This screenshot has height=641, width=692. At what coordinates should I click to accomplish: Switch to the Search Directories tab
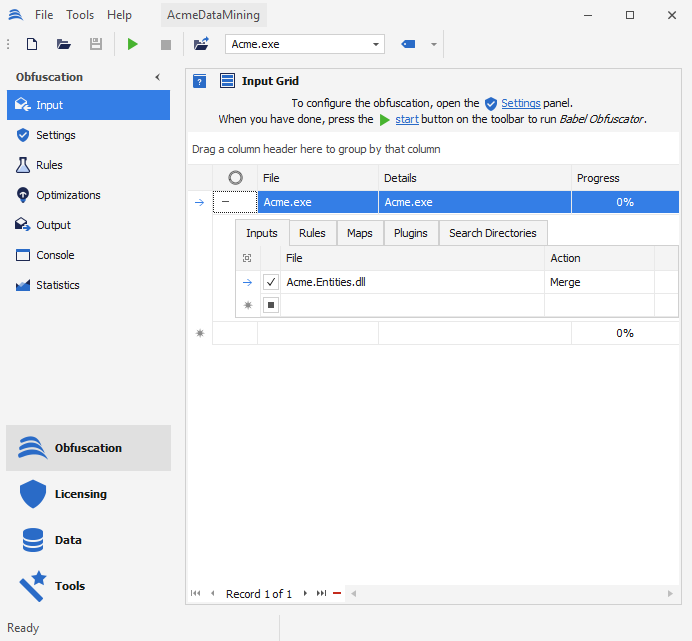point(492,233)
